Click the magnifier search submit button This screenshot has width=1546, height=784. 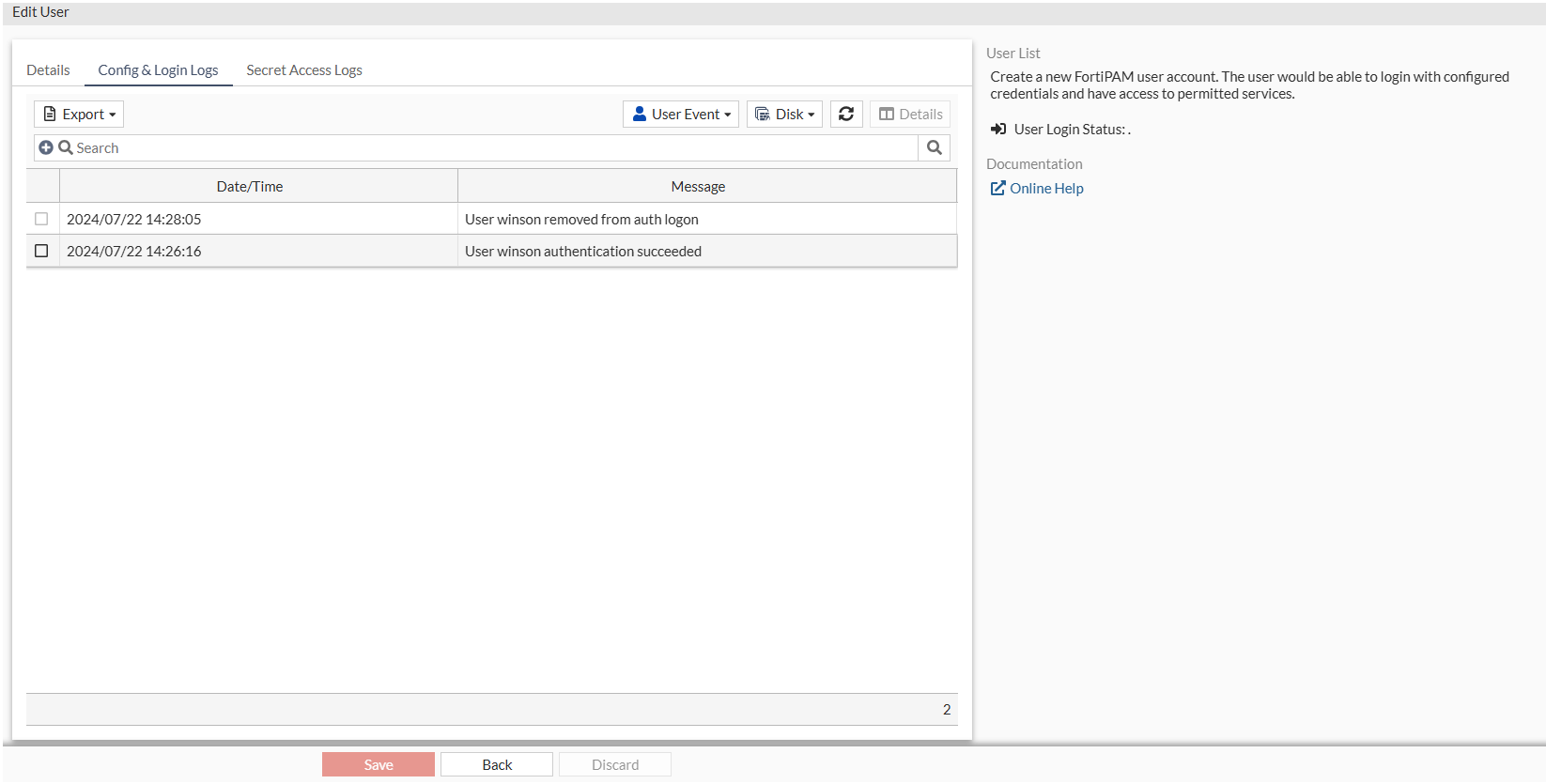[x=934, y=147]
